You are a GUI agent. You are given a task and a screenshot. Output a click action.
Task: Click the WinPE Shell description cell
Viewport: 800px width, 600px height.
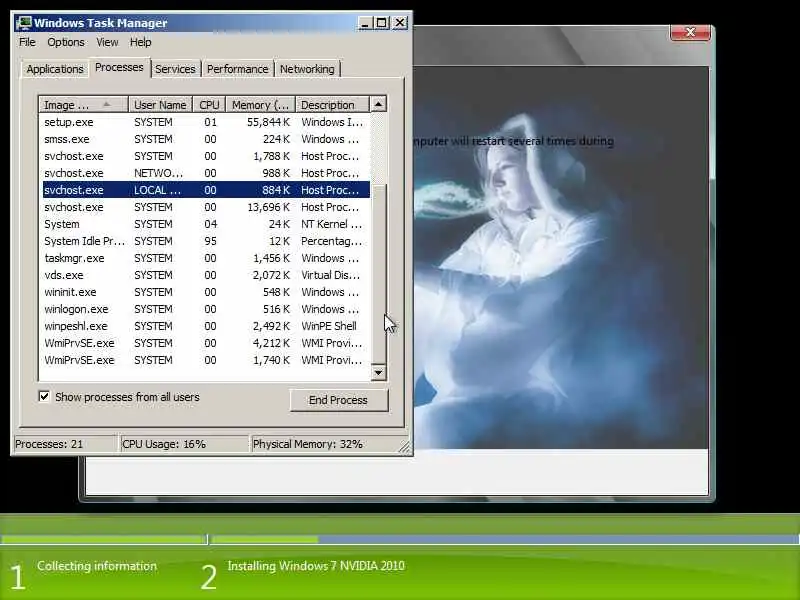[329, 326]
